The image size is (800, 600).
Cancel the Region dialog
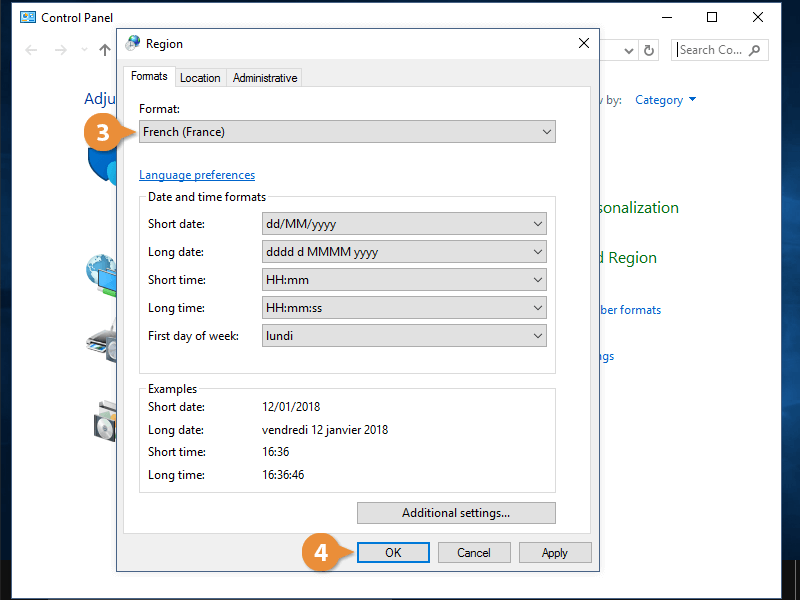pyautogui.click(x=474, y=553)
